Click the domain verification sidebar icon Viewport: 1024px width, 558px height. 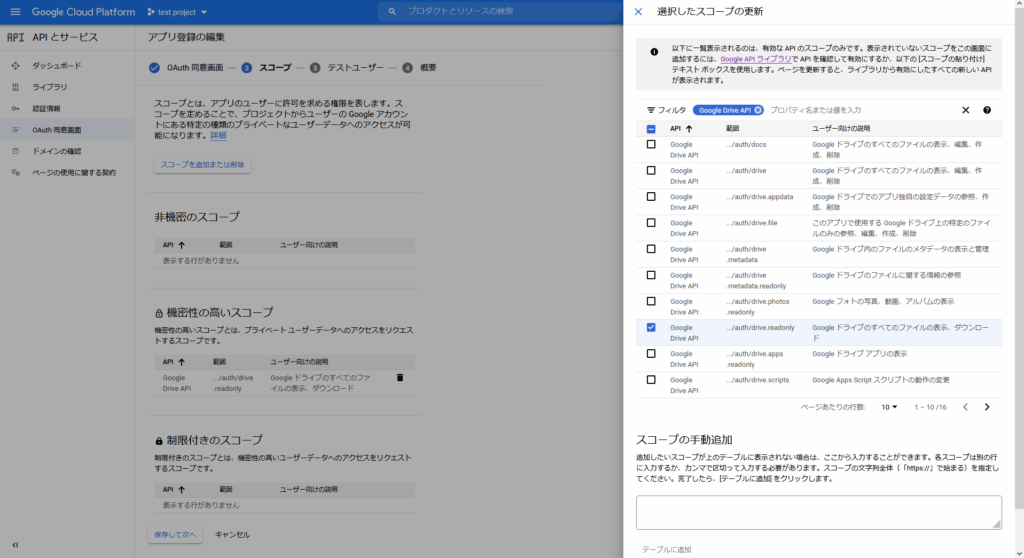click(x=16, y=151)
